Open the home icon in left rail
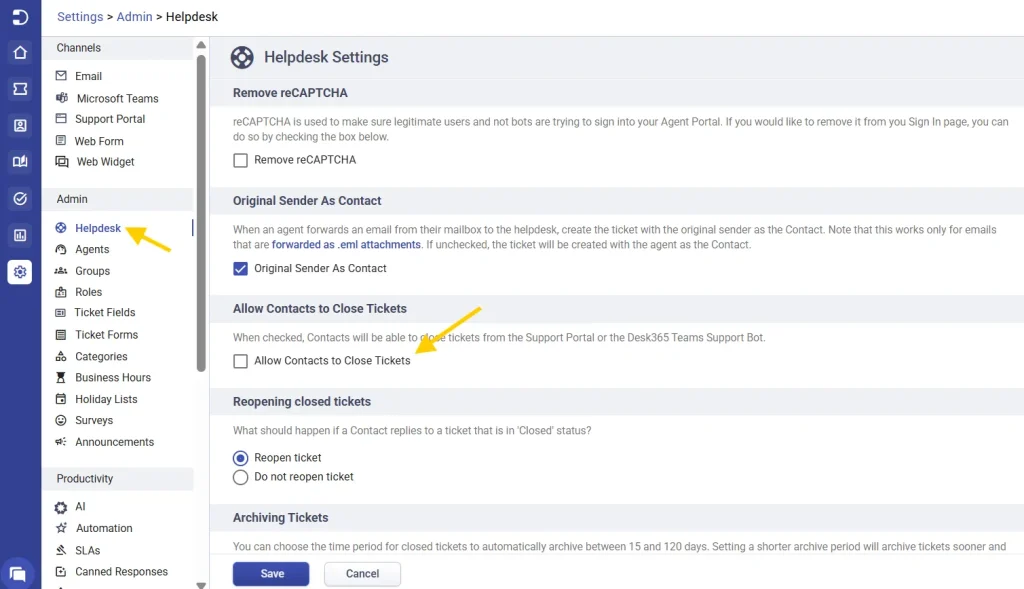Screen dimensions: 1024x589 pos(20,53)
